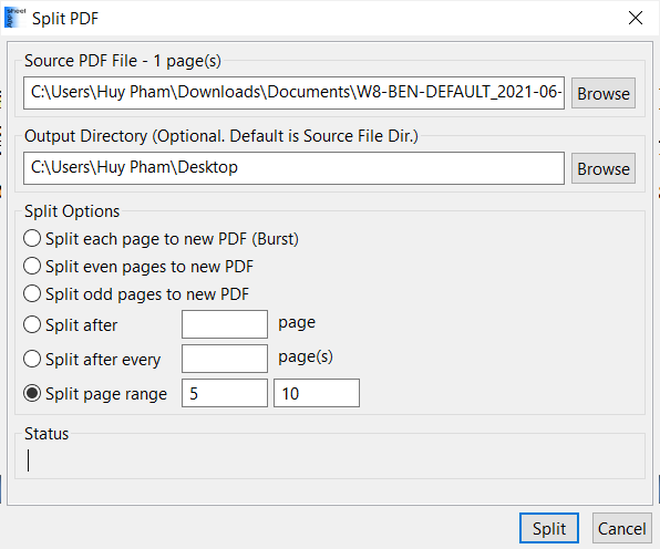Screen dimensions: 660x549
Task: Click the Output Directory (Optional...) label
Action: [x=221, y=136]
